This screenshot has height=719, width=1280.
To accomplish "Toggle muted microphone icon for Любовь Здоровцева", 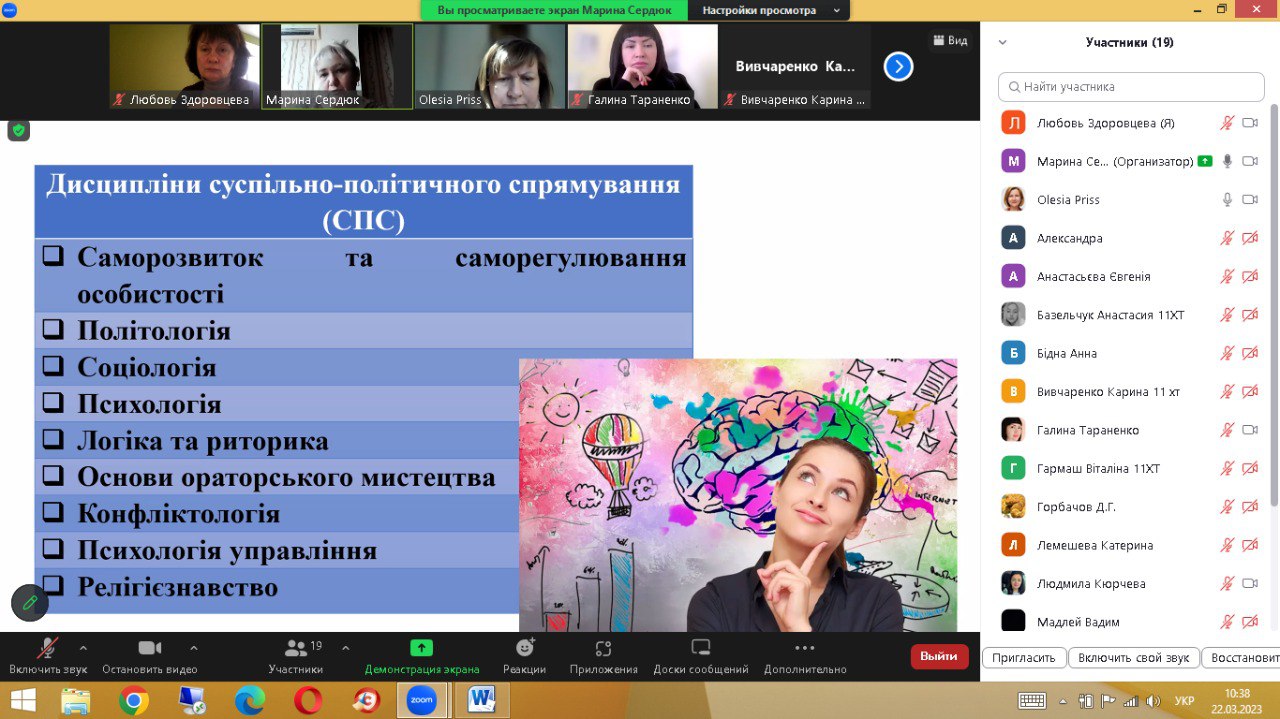I will point(1227,123).
